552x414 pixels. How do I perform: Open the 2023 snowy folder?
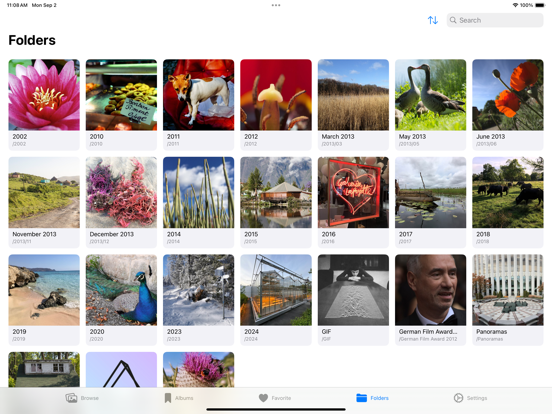(x=199, y=300)
